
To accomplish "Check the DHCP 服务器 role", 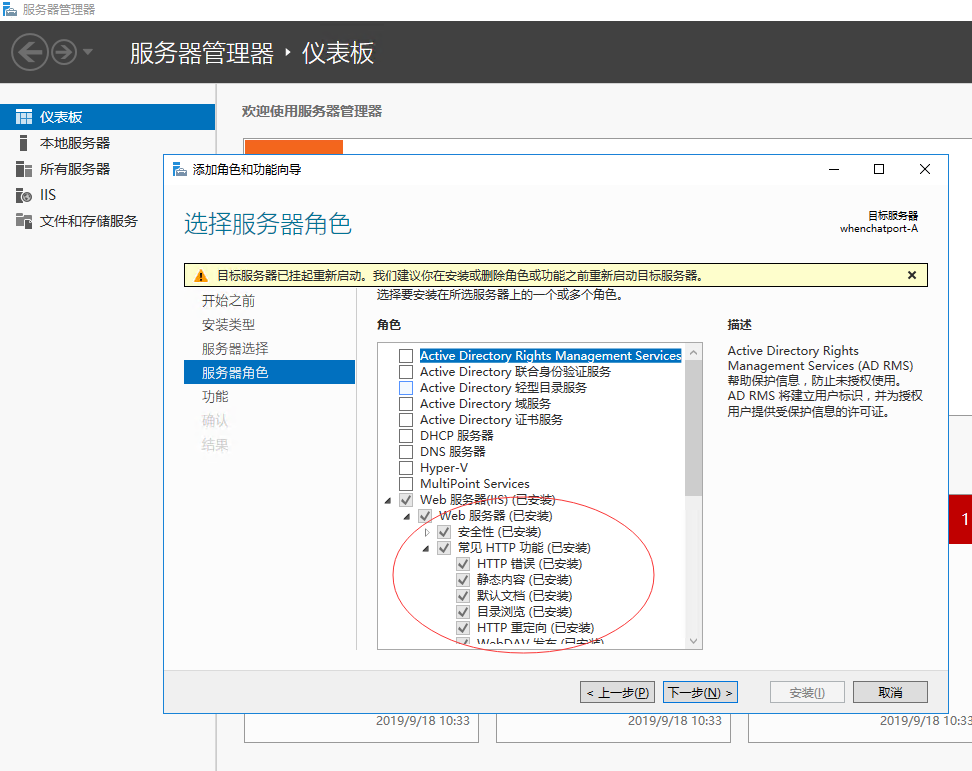I will [x=406, y=436].
